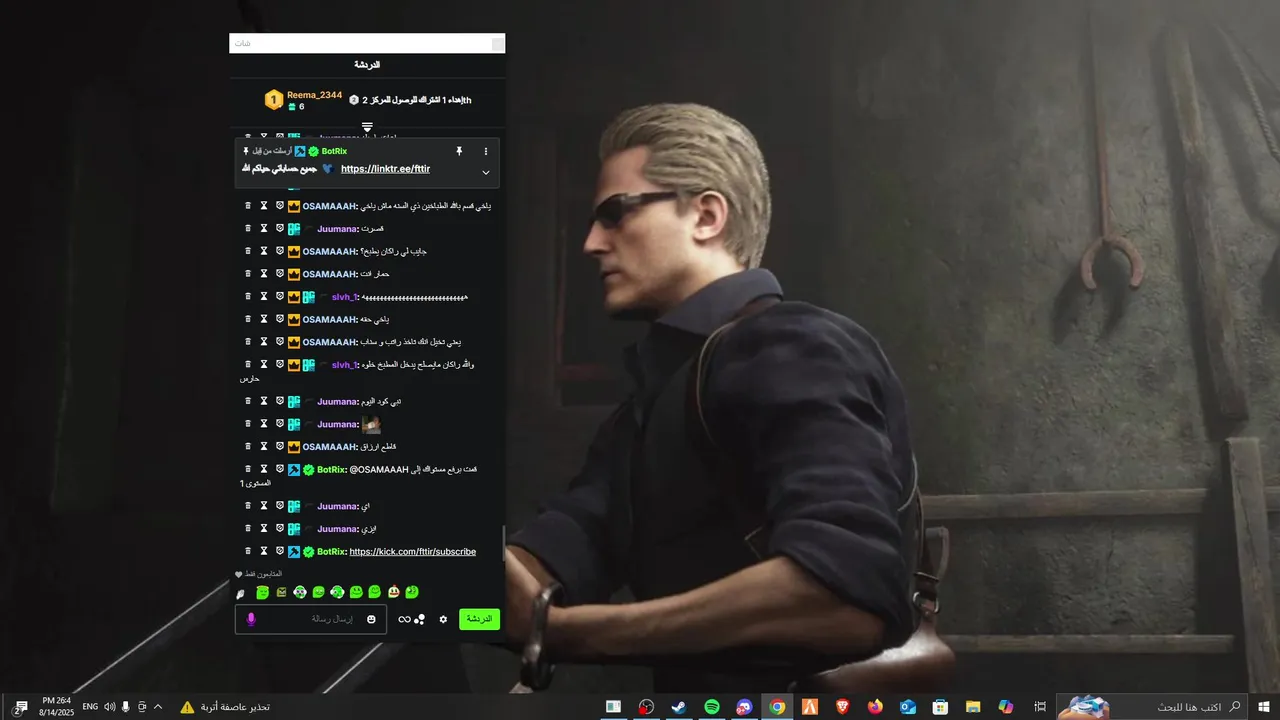
Task: Open Outlook from the taskbar
Action: pyautogui.click(x=908, y=707)
